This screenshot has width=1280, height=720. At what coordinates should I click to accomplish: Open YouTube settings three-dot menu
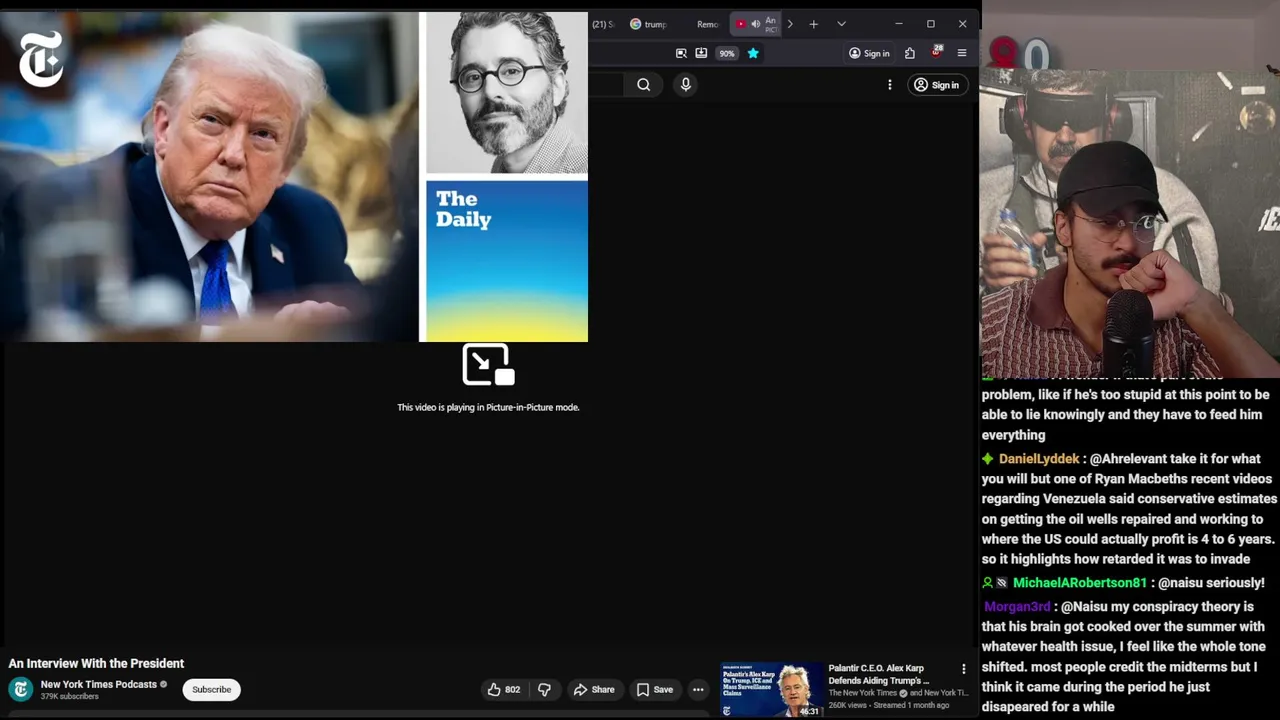[x=890, y=85]
